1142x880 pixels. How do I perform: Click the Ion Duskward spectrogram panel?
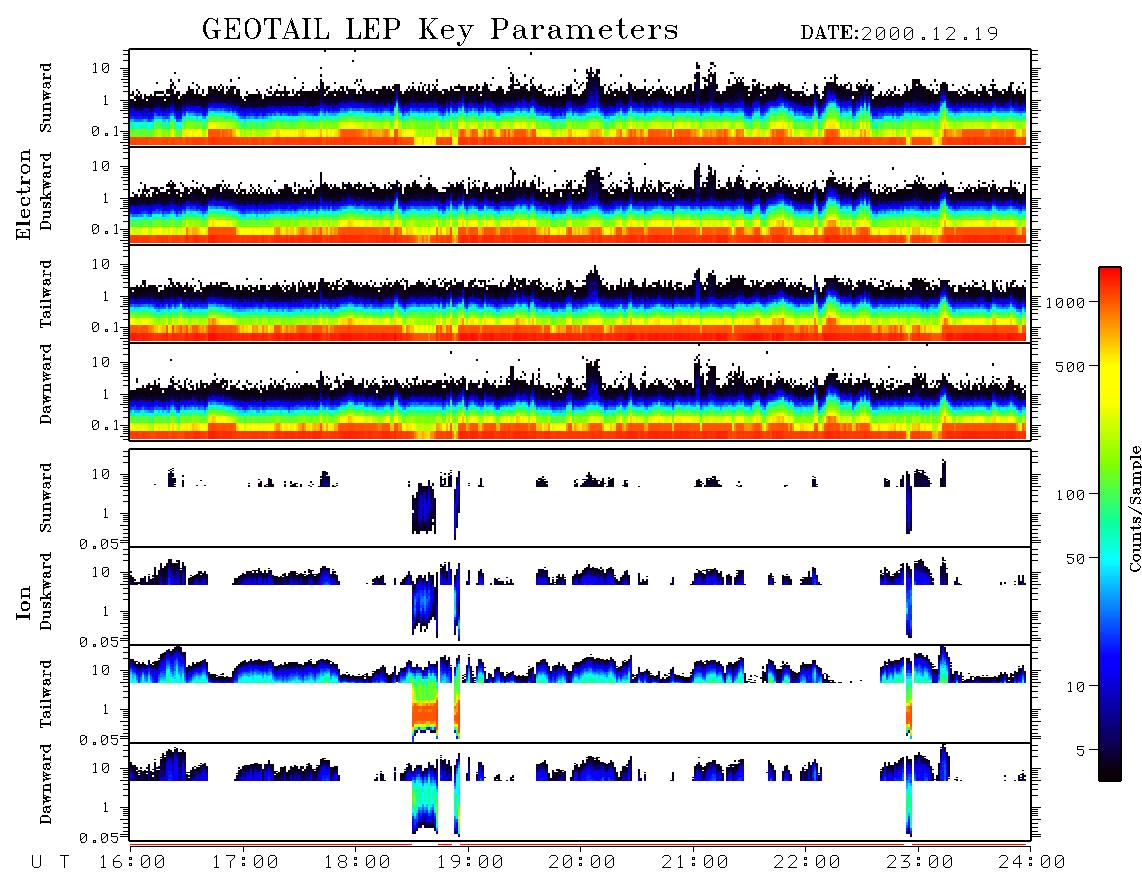pos(580,596)
